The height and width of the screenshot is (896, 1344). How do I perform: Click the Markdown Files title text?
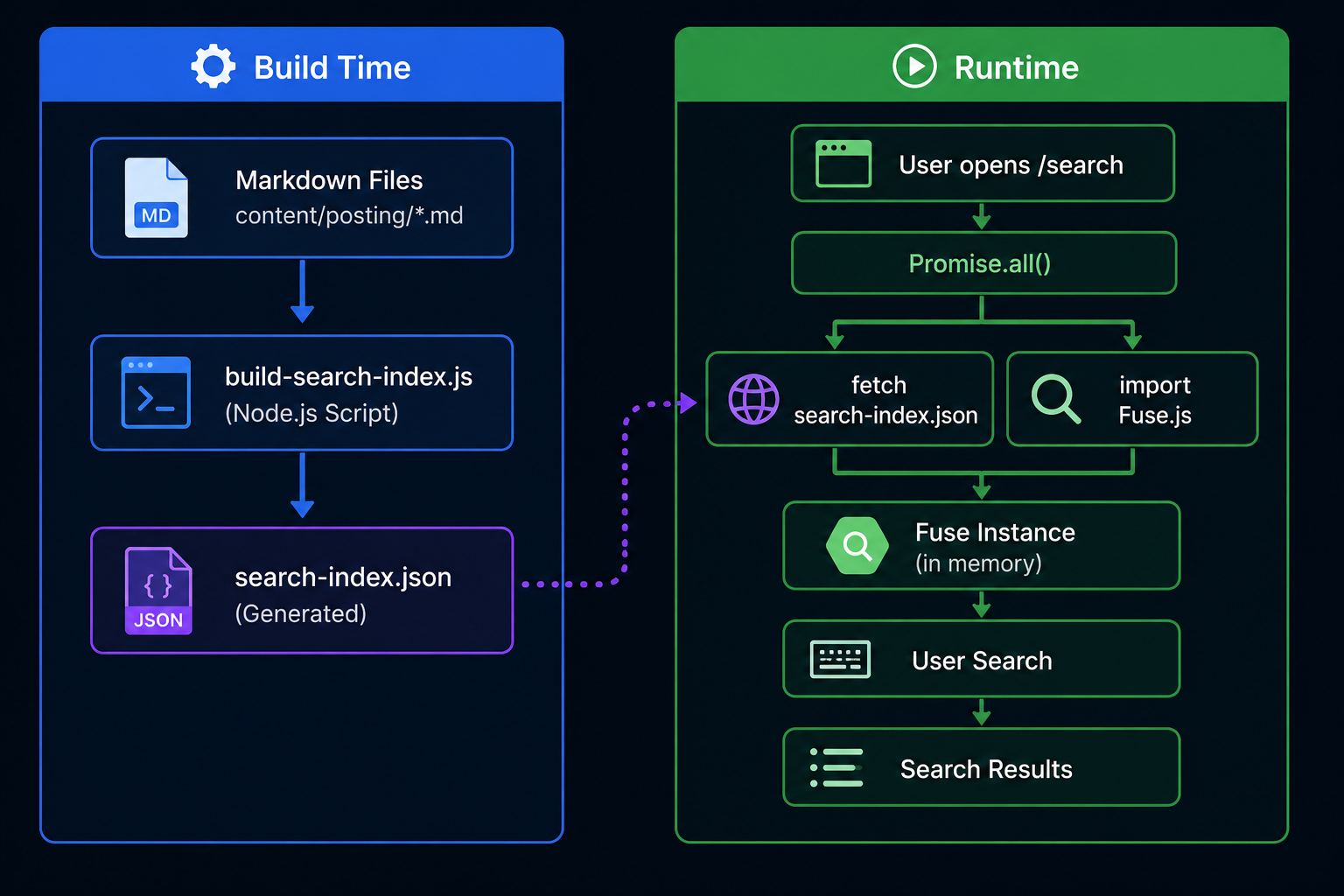click(329, 180)
